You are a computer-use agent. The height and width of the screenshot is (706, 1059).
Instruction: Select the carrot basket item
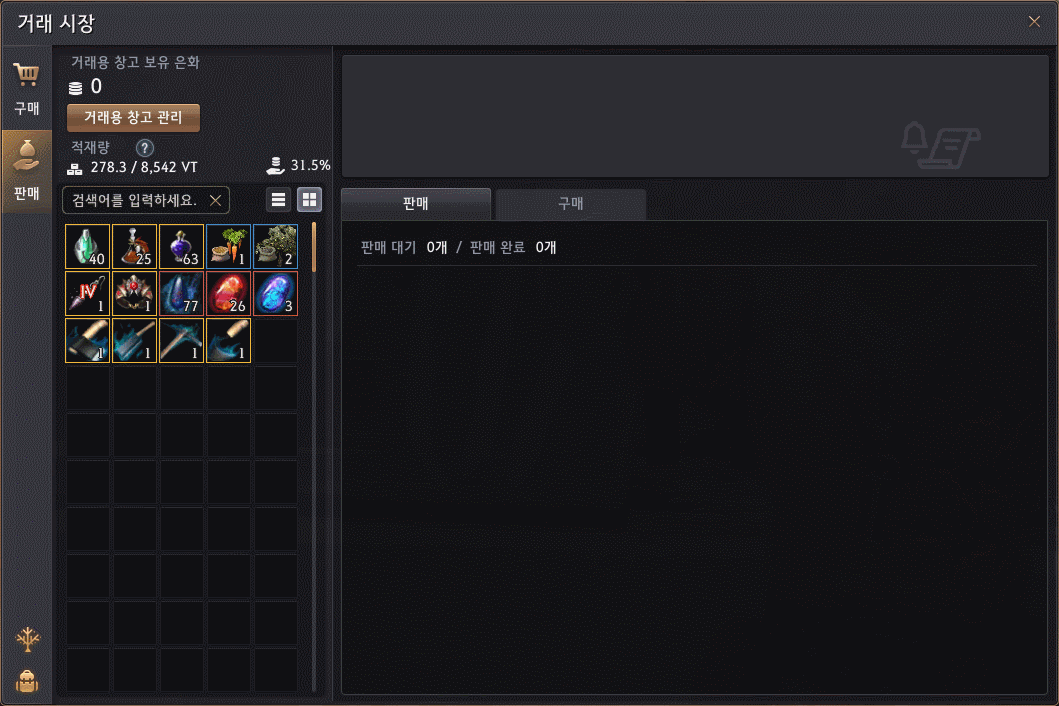(228, 247)
